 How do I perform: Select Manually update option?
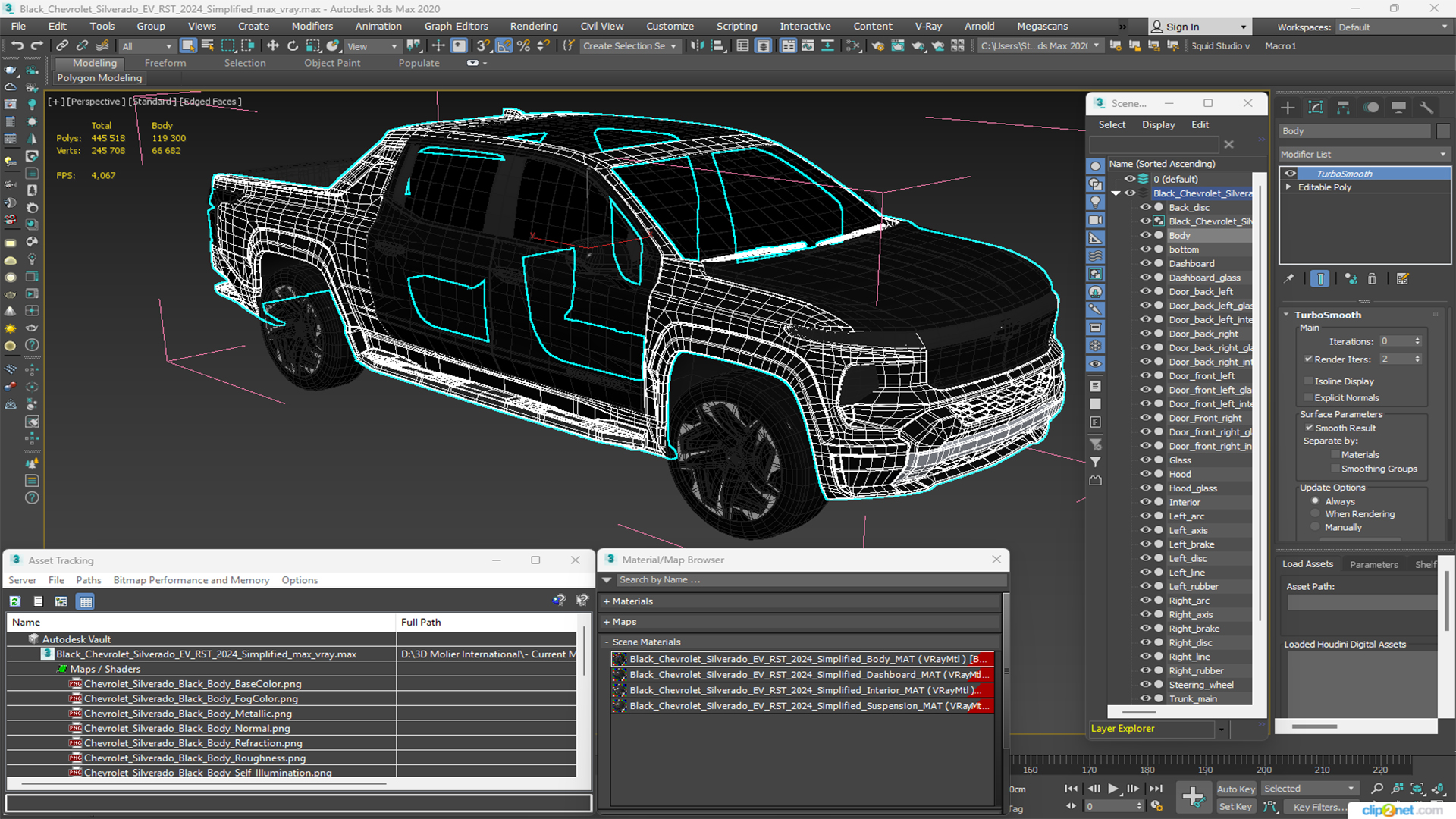[x=1316, y=528]
